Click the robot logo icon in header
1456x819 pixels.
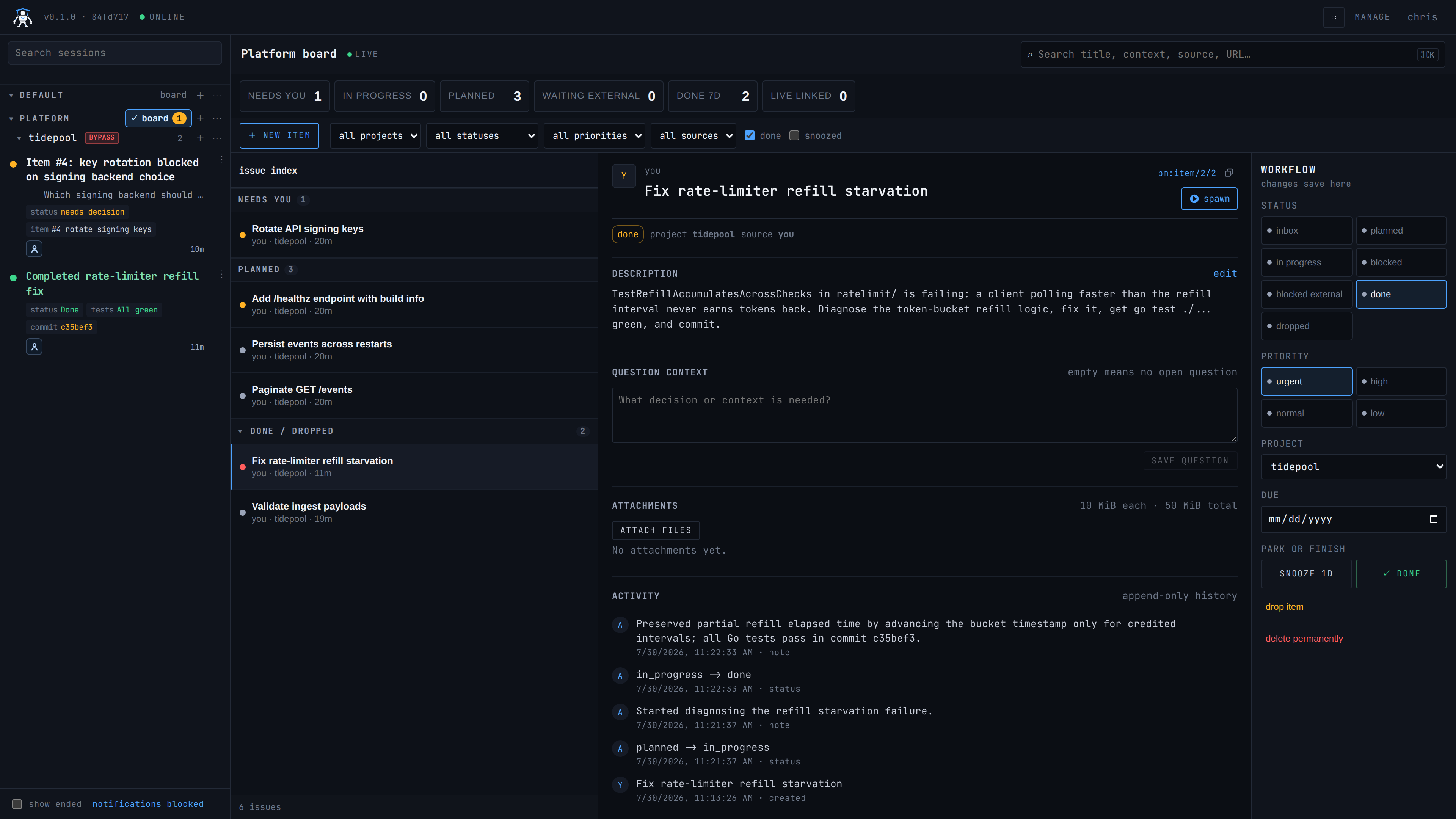pyautogui.click(x=23, y=17)
